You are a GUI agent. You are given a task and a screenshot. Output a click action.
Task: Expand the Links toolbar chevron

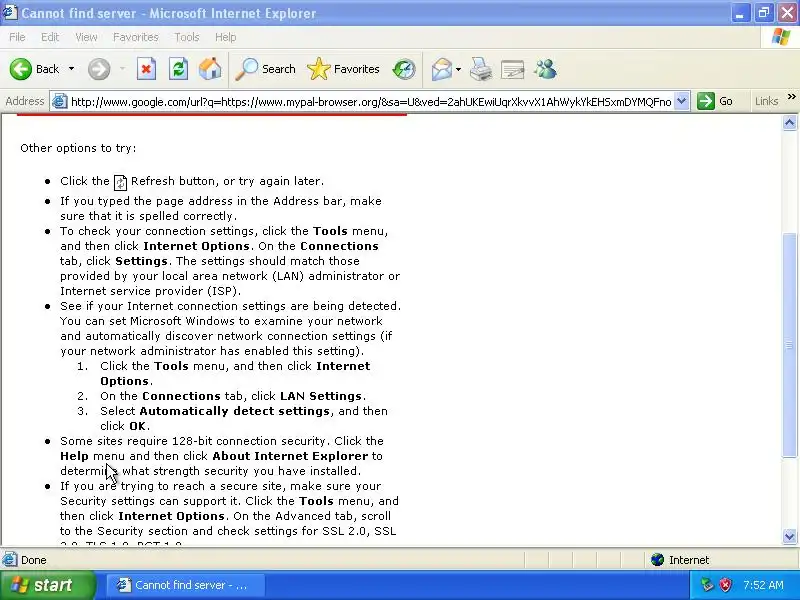tap(791, 97)
